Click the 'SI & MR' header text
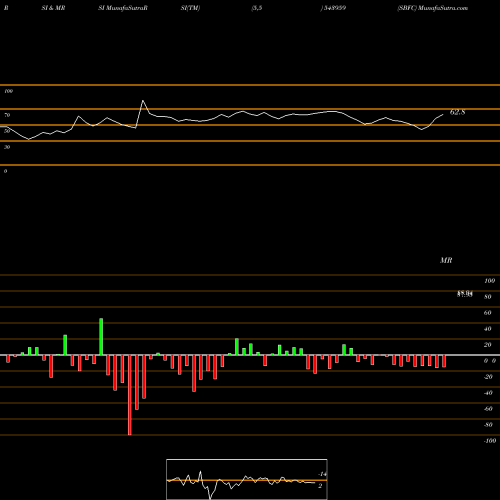 coord(53,8)
